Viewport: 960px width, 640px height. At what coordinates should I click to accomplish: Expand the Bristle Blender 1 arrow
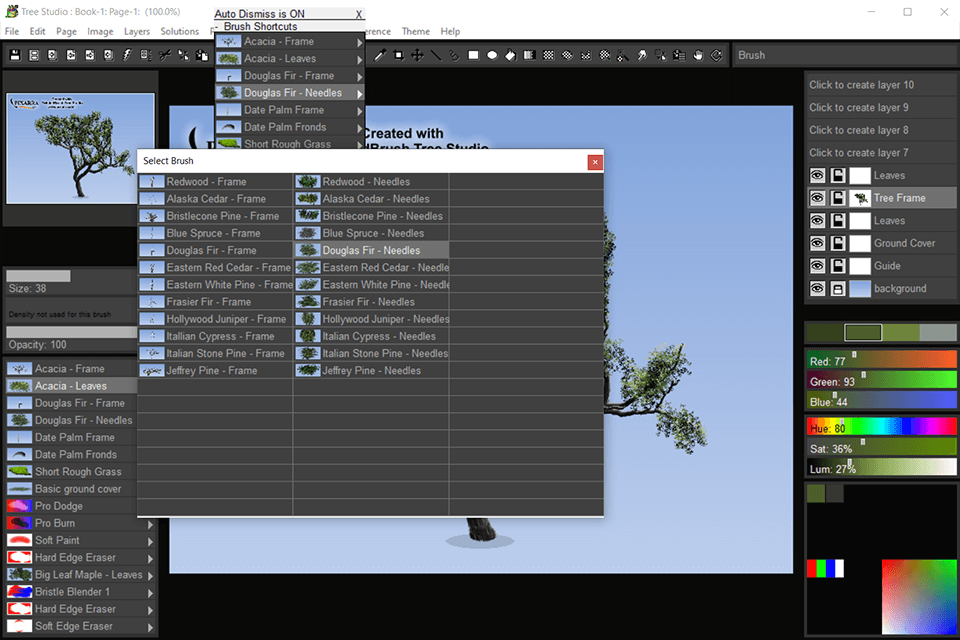[x=150, y=593]
